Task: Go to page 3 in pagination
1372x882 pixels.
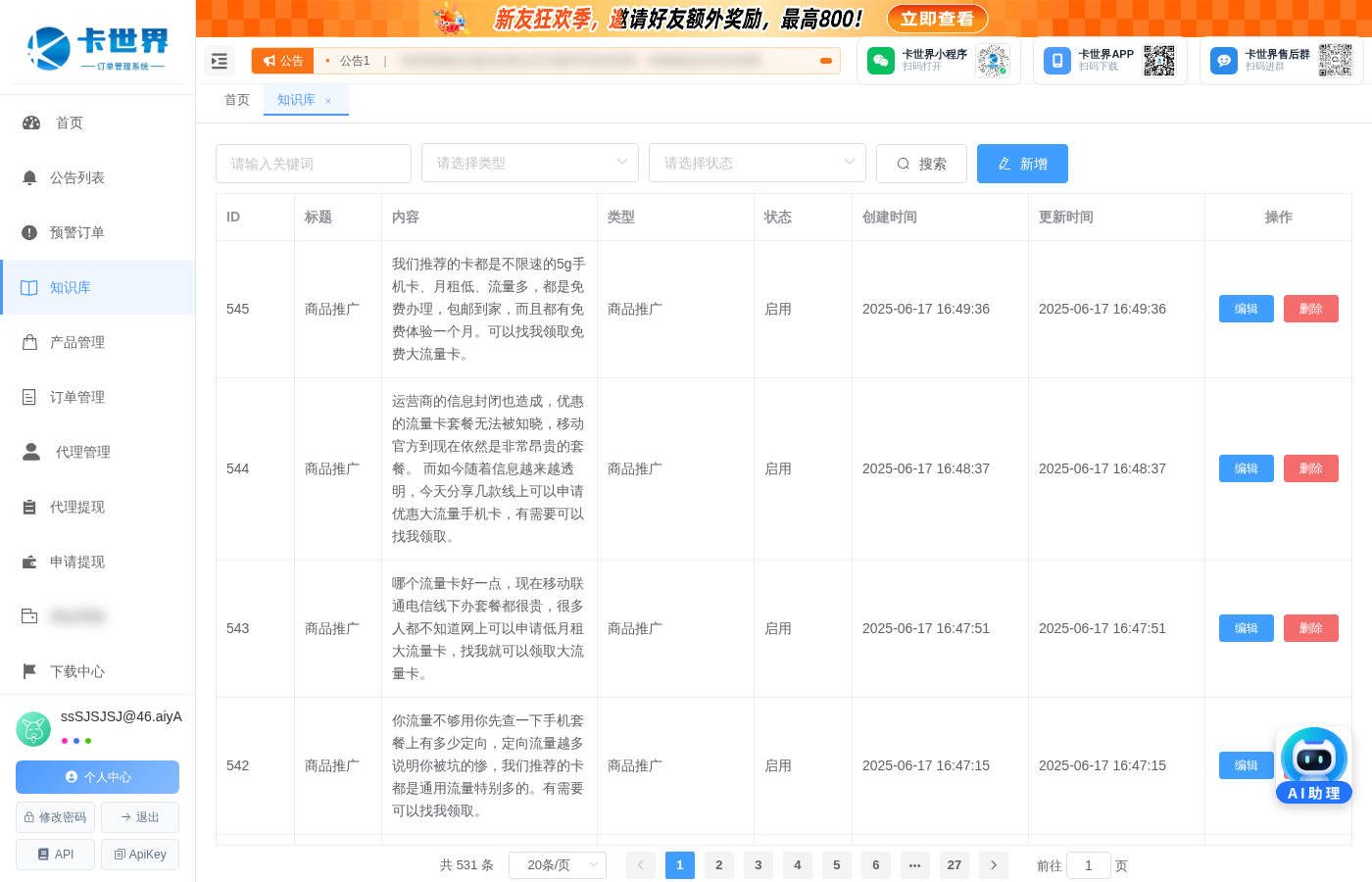Action: pos(759,865)
